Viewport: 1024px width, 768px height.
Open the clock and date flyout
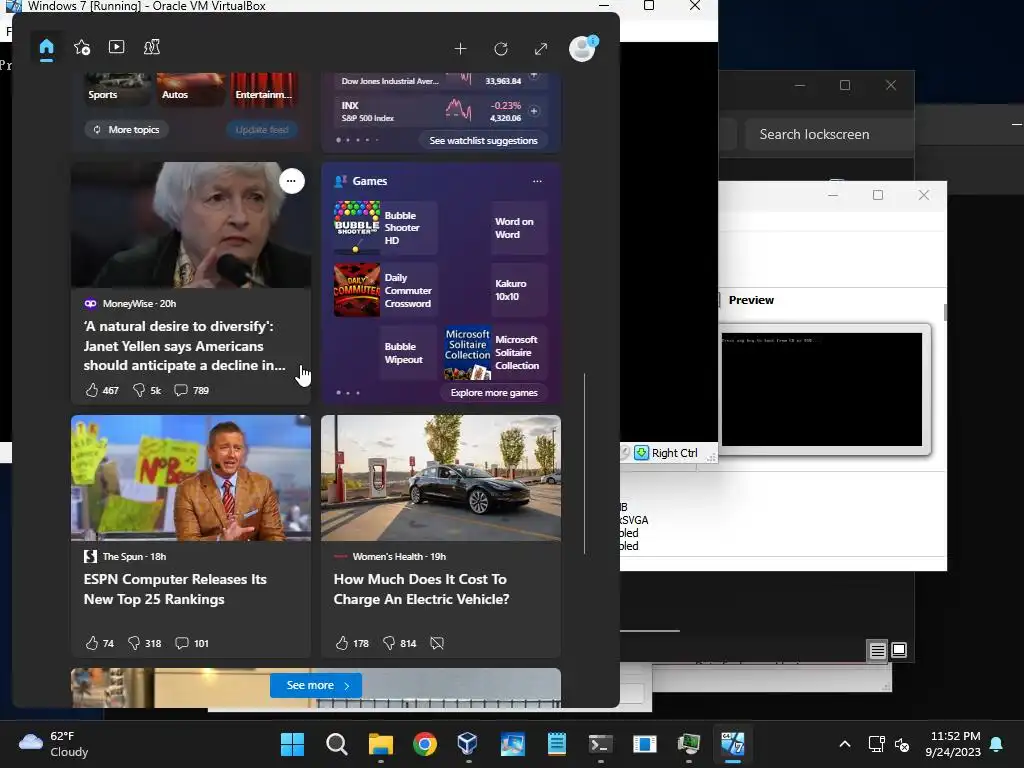pos(953,744)
